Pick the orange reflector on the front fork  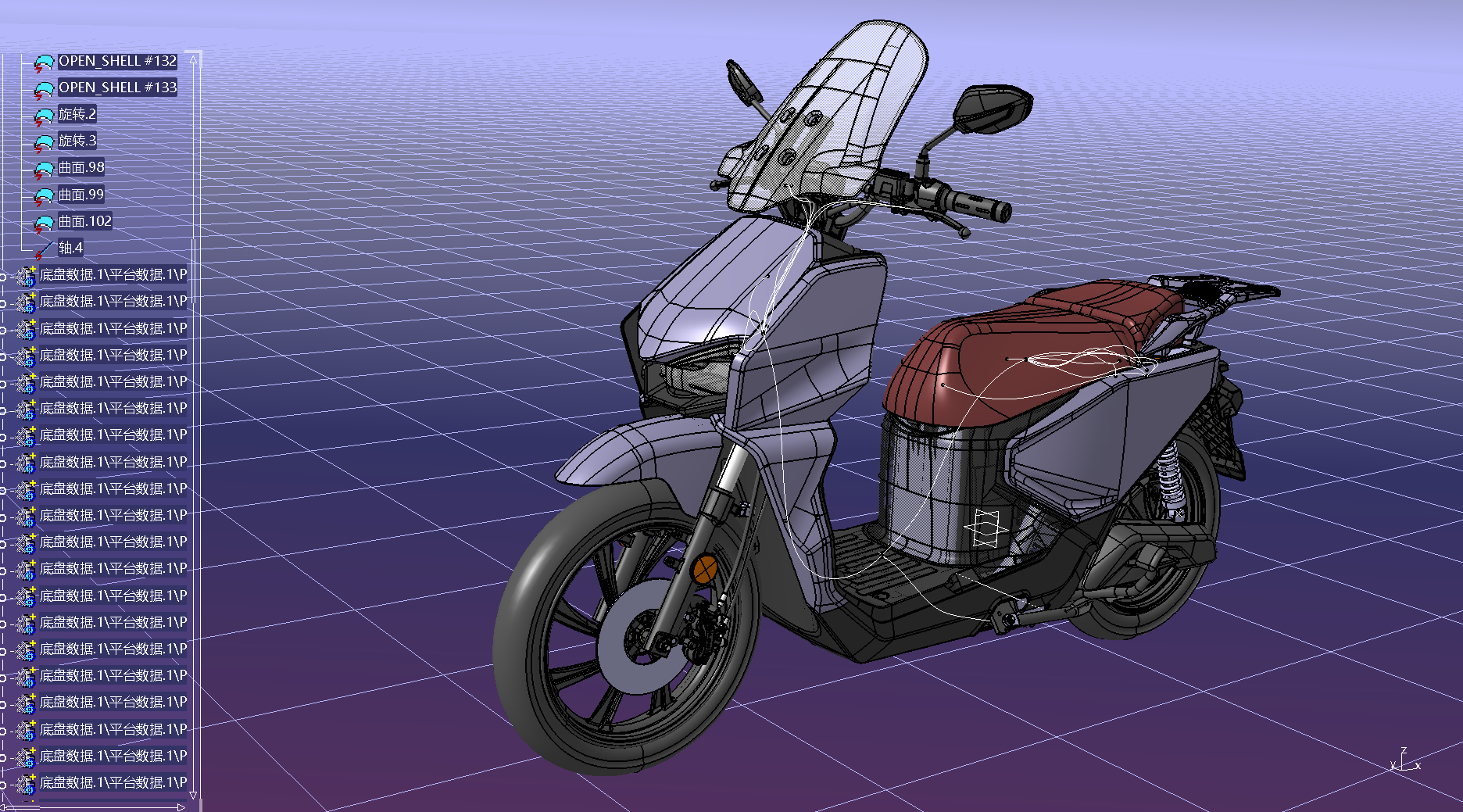pyautogui.click(x=705, y=568)
